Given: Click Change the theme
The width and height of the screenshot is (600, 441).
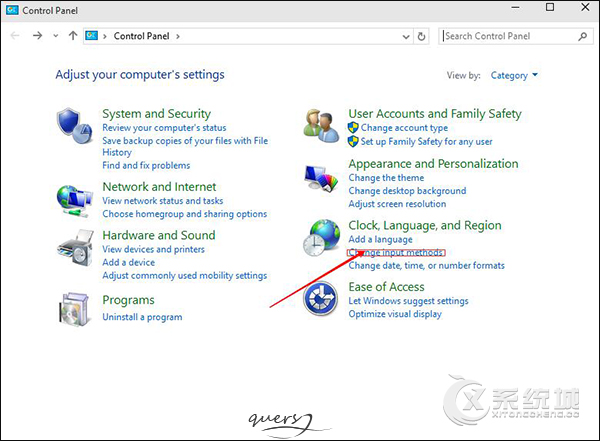Looking at the screenshot, I should pyautogui.click(x=386, y=178).
